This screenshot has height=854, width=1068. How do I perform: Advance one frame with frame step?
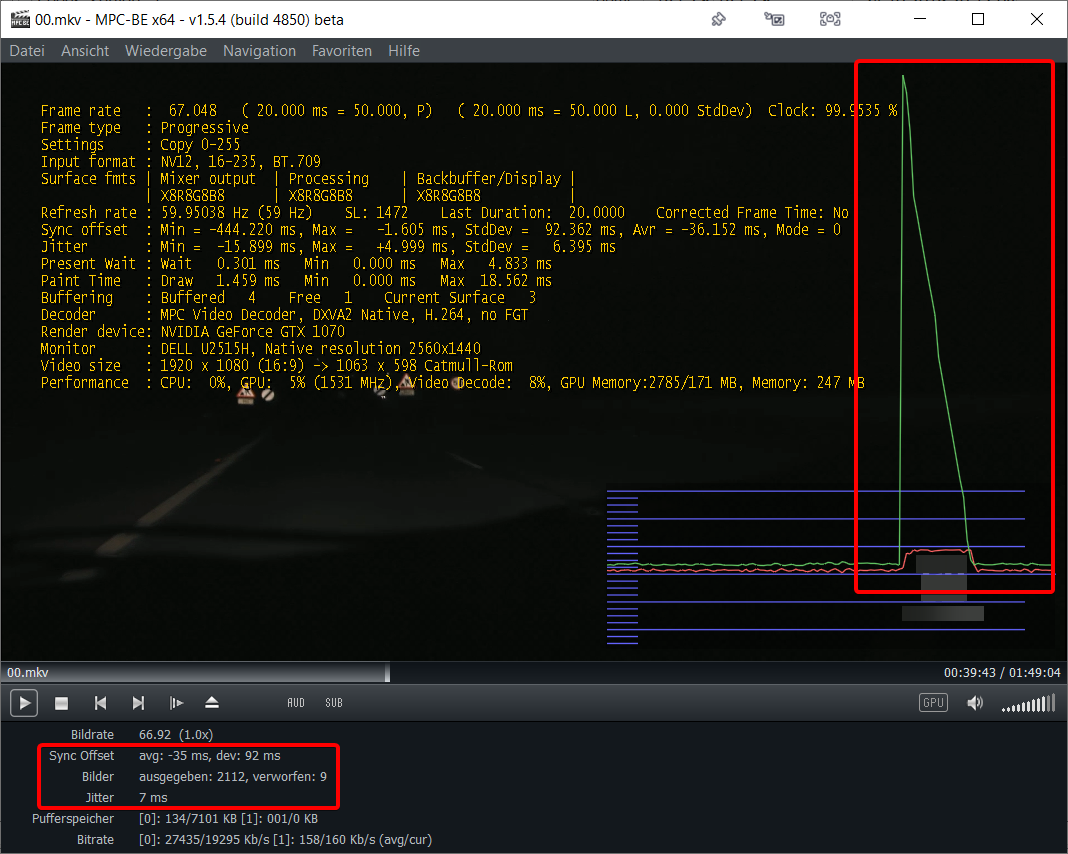(x=176, y=703)
